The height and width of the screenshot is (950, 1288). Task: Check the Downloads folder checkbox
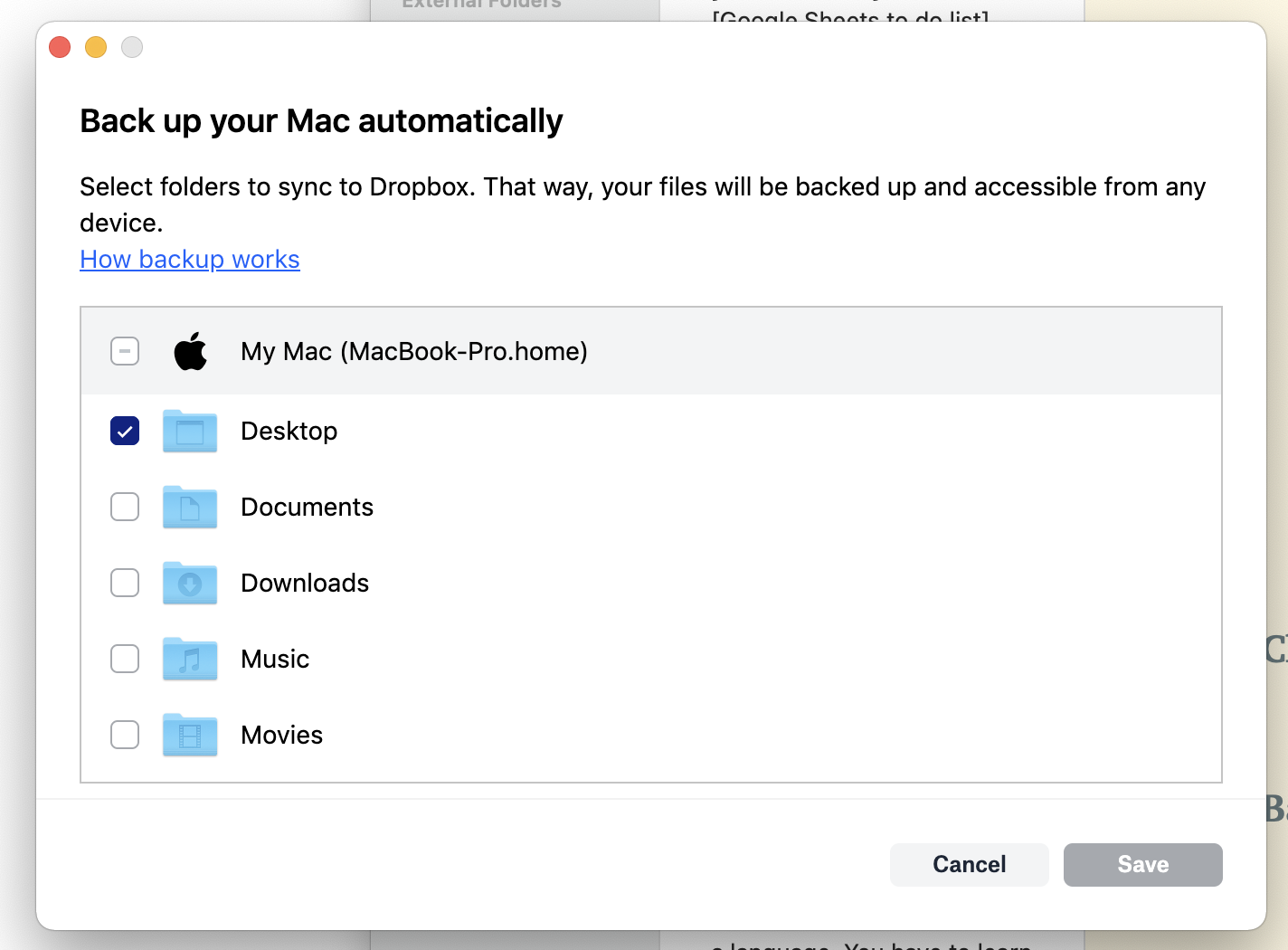125,583
